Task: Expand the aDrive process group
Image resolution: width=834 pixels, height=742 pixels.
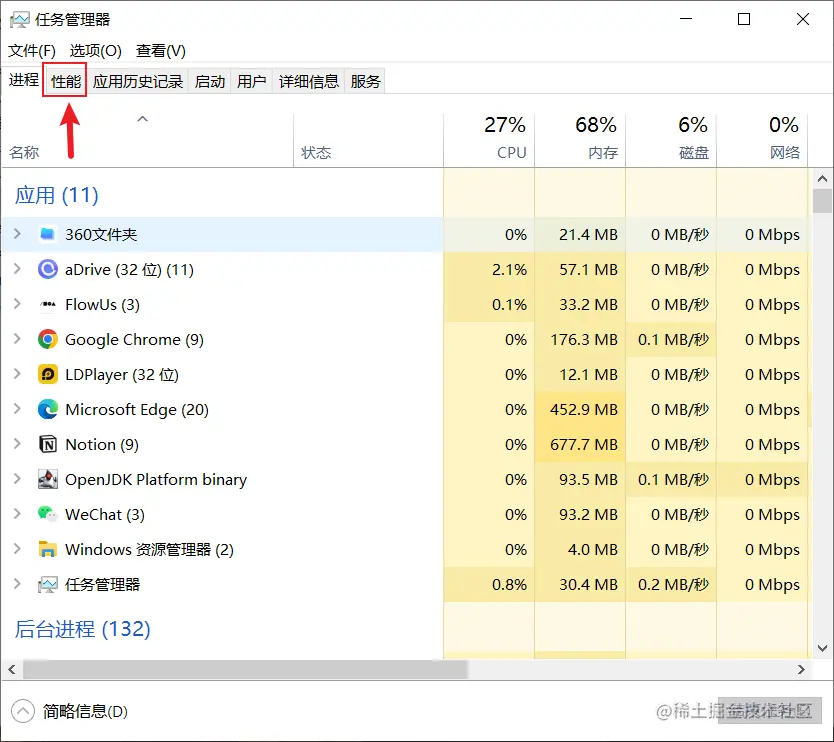Action: [17, 269]
